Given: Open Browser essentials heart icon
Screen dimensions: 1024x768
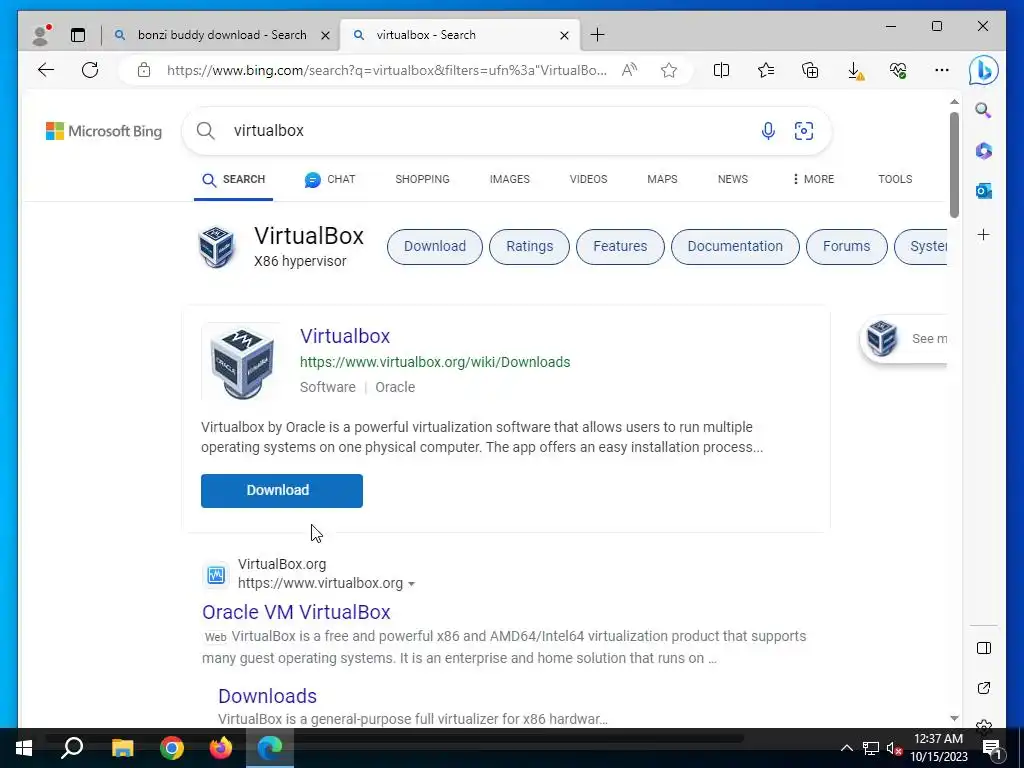Looking at the screenshot, I should point(898,70).
